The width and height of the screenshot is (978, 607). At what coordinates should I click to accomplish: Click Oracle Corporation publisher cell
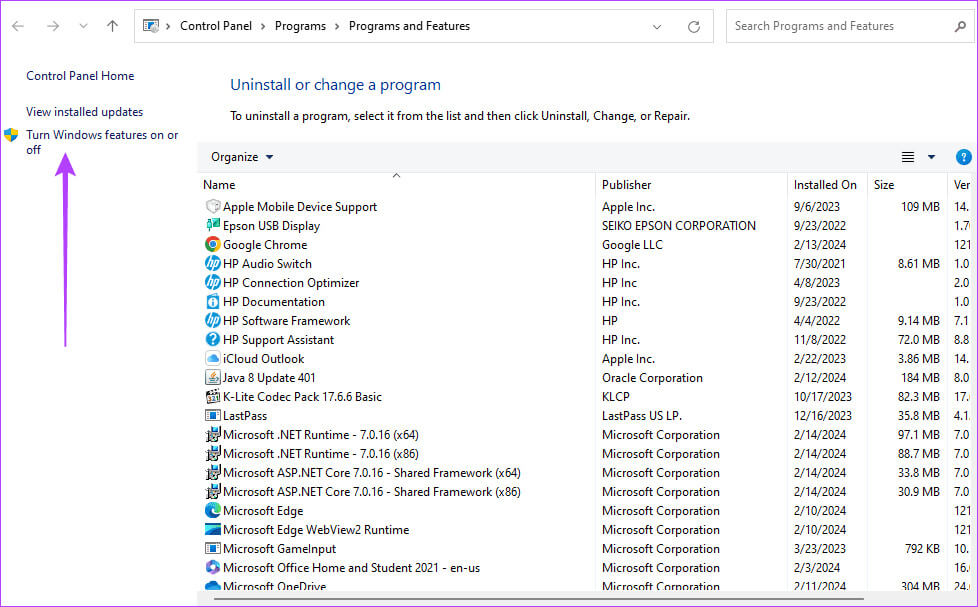(652, 378)
